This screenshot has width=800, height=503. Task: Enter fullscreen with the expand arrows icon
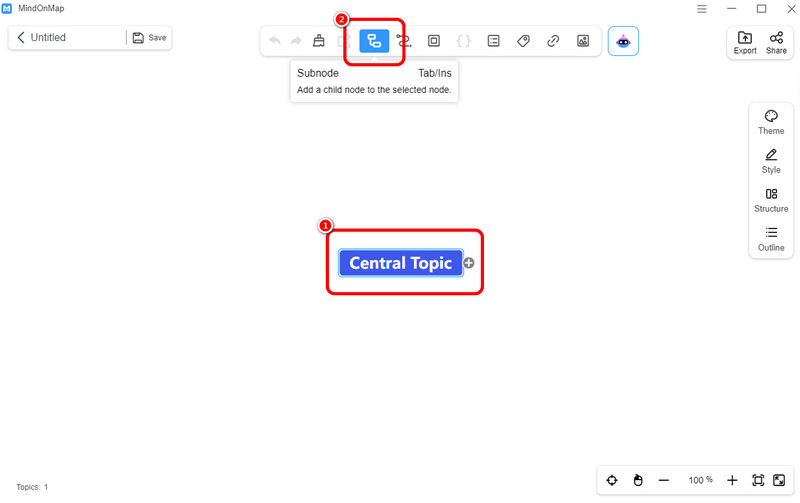[779, 480]
